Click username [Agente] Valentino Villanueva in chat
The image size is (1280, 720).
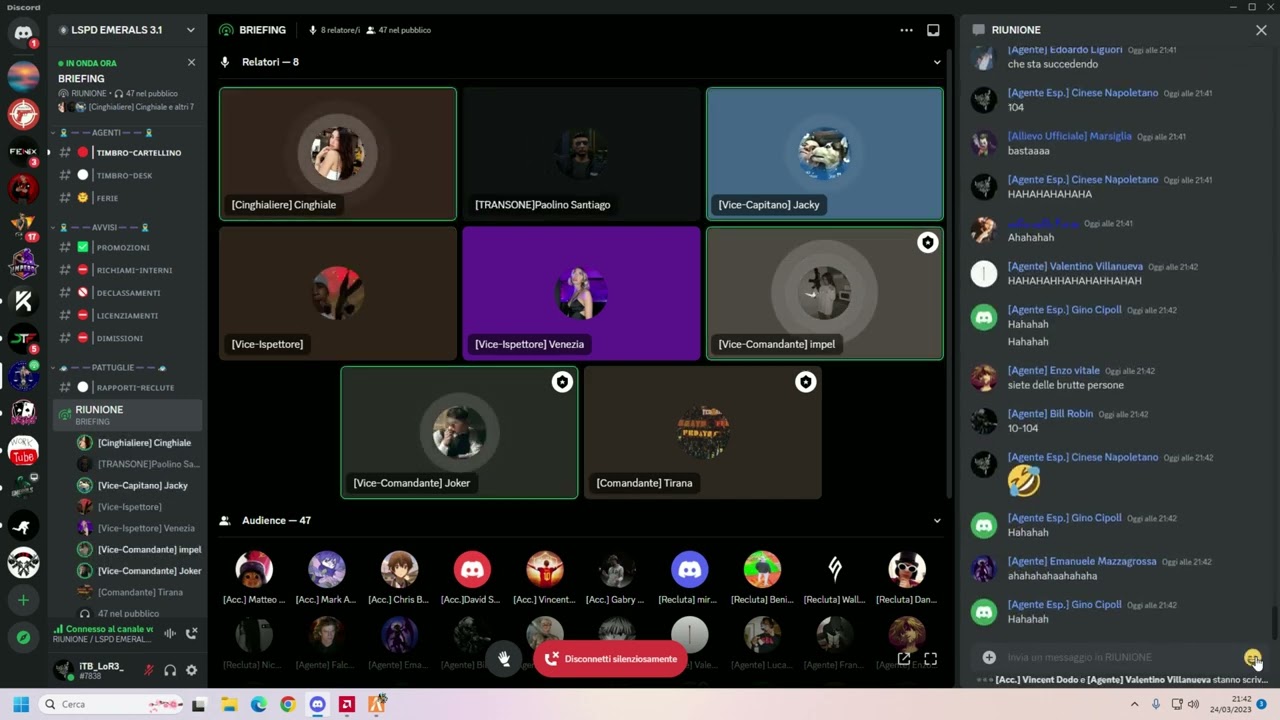point(1075,267)
